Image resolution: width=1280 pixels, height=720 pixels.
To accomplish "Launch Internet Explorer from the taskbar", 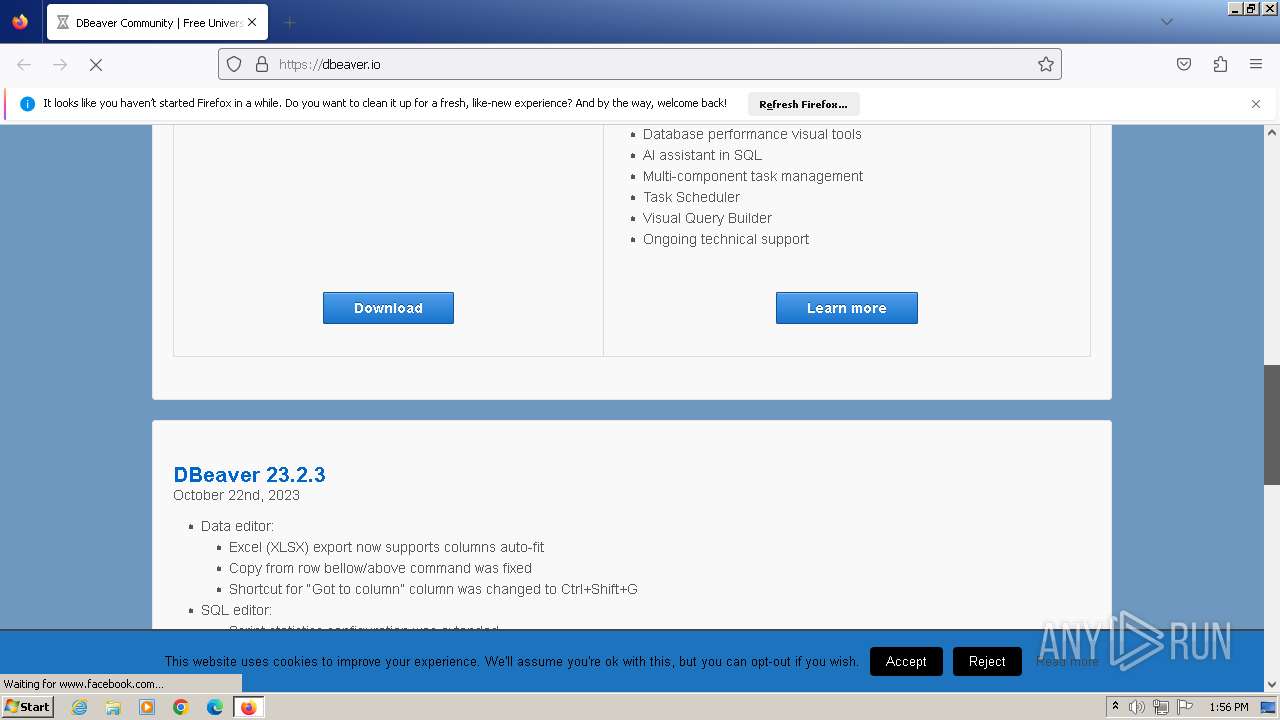I will (80, 707).
